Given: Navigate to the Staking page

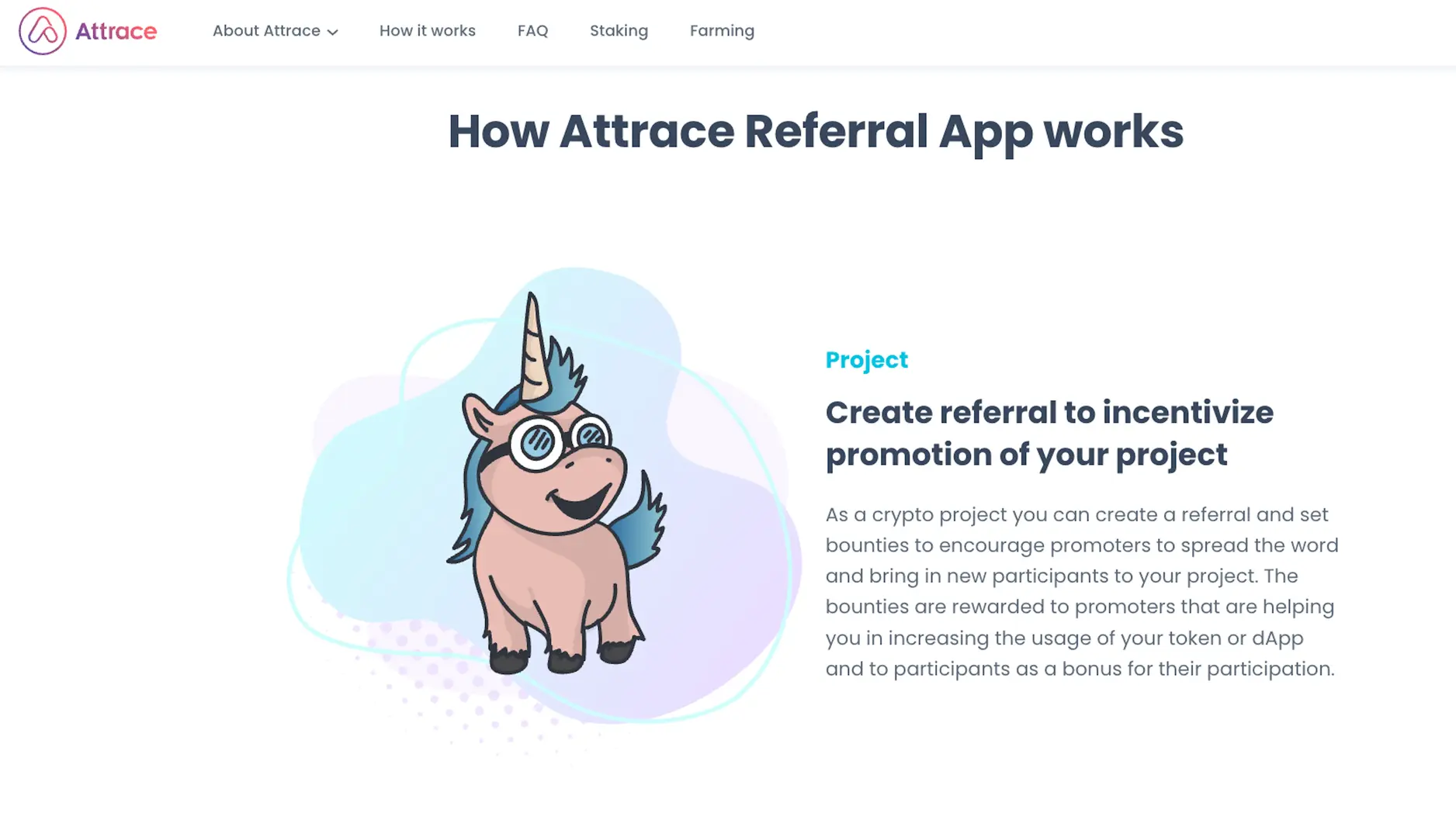Looking at the screenshot, I should pos(619,31).
